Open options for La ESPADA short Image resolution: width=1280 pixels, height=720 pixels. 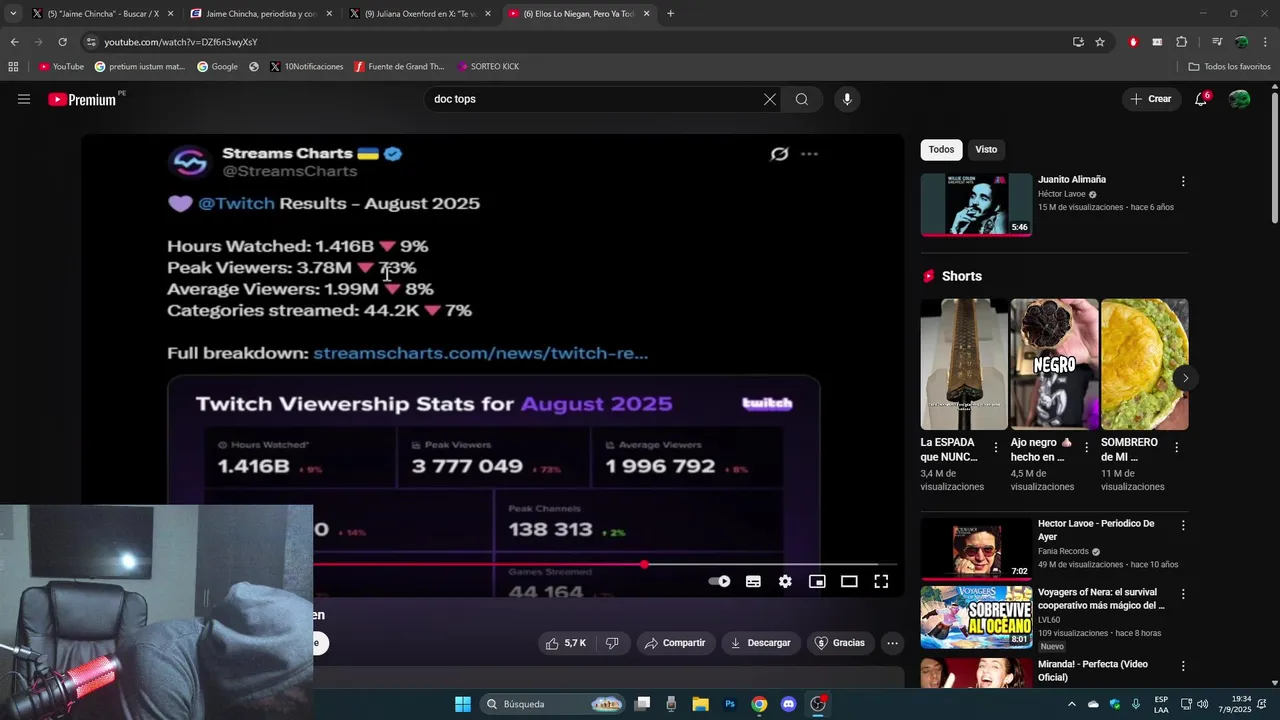click(x=995, y=448)
